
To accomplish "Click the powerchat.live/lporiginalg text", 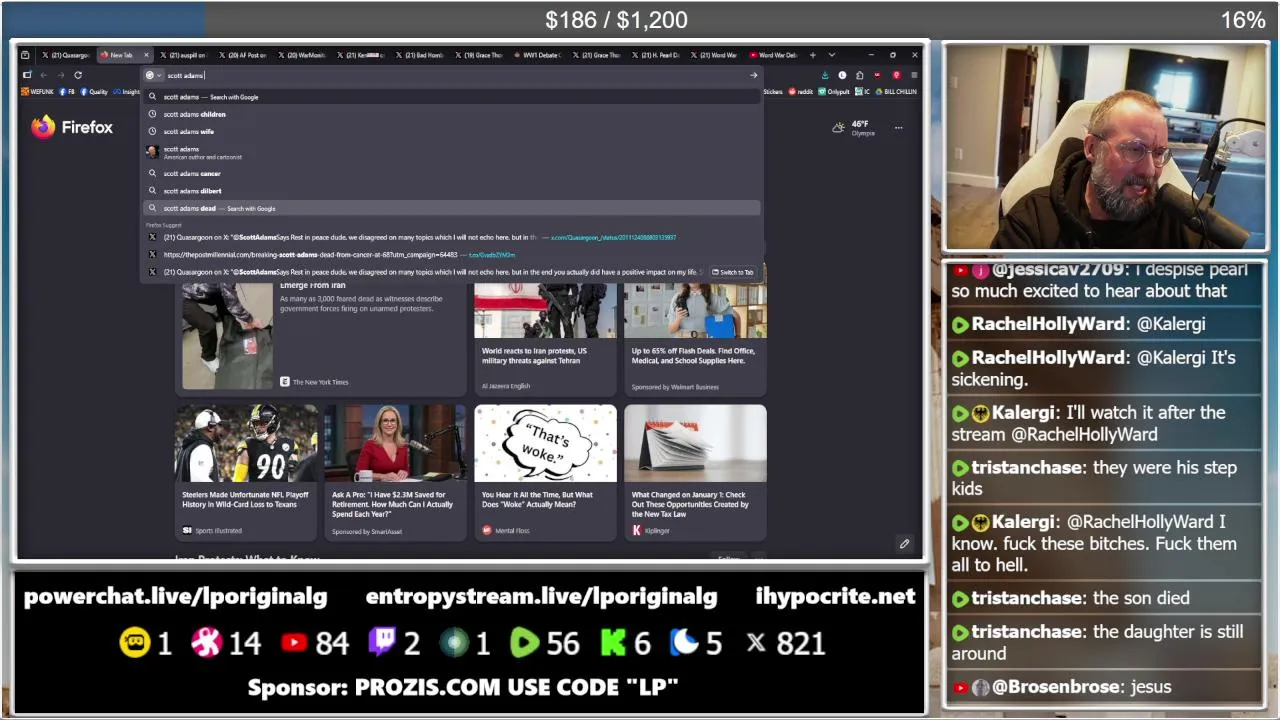I will coord(175,597).
